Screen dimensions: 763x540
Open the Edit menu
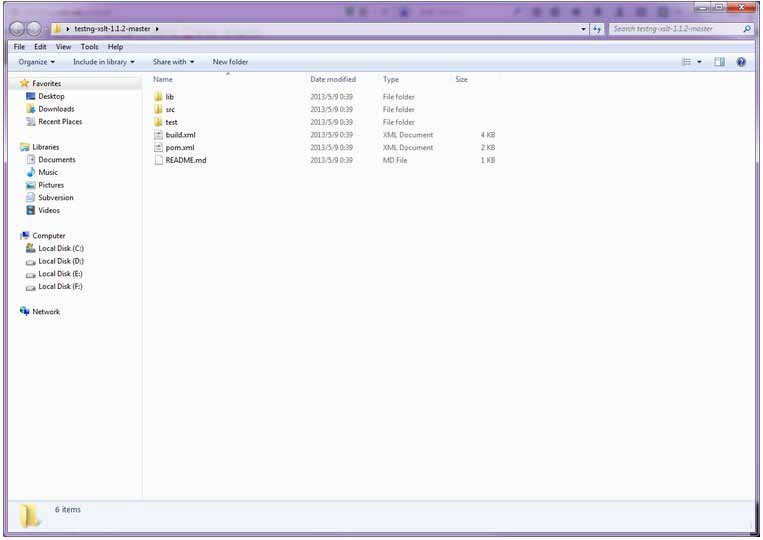(40, 47)
